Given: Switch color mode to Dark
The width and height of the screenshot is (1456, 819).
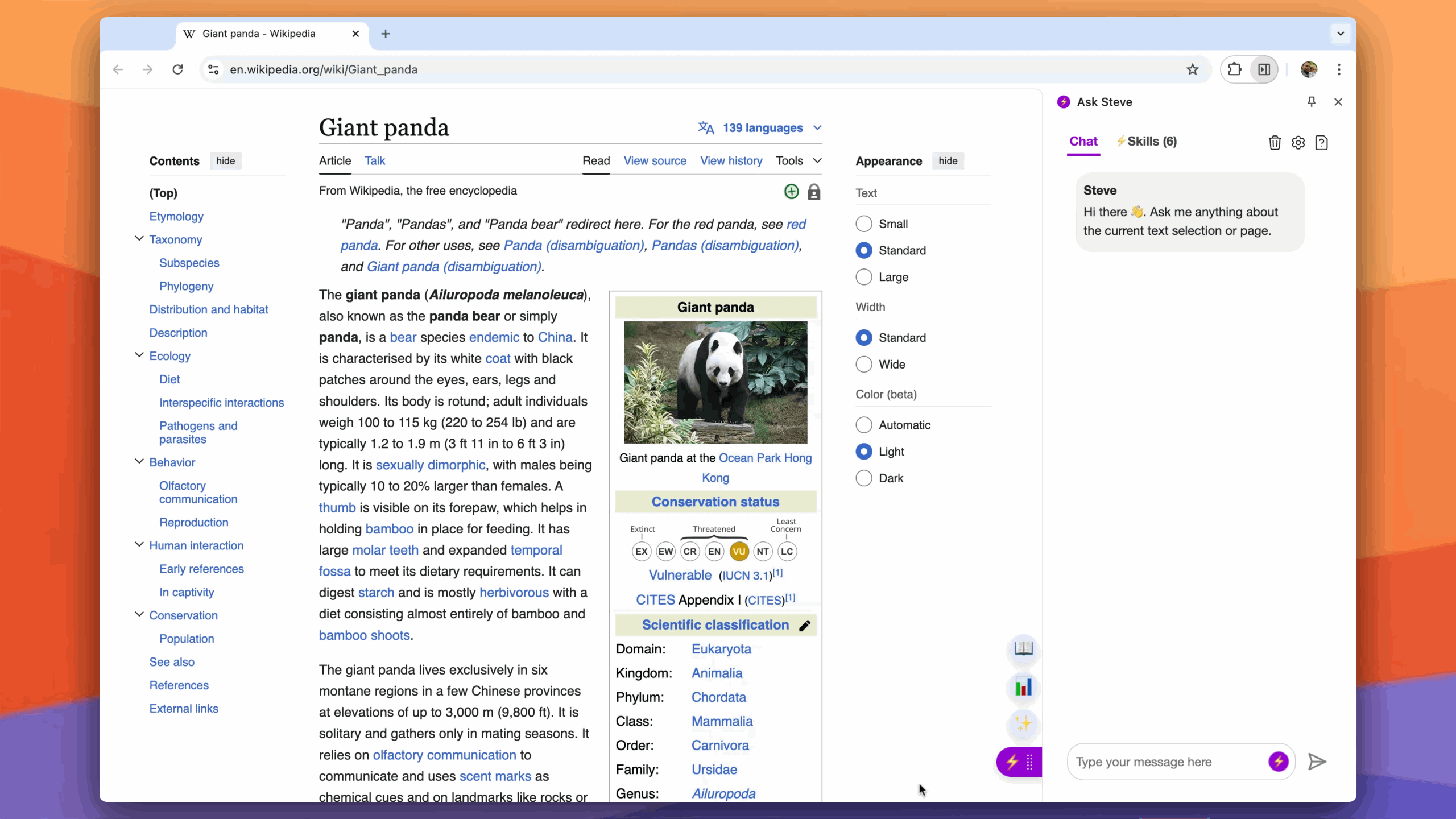Looking at the screenshot, I should point(864,478).
